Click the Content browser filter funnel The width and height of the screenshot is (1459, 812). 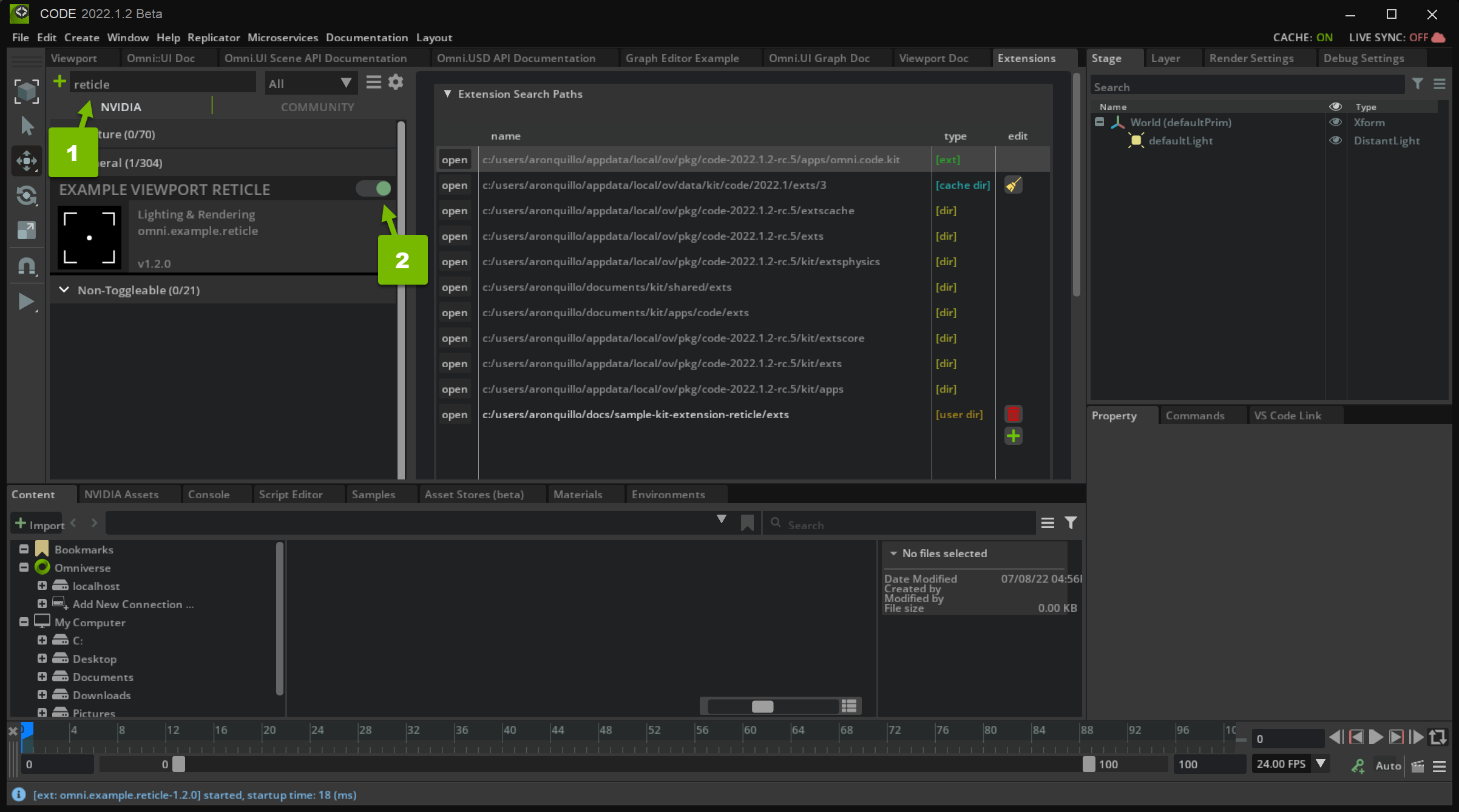1071,523
